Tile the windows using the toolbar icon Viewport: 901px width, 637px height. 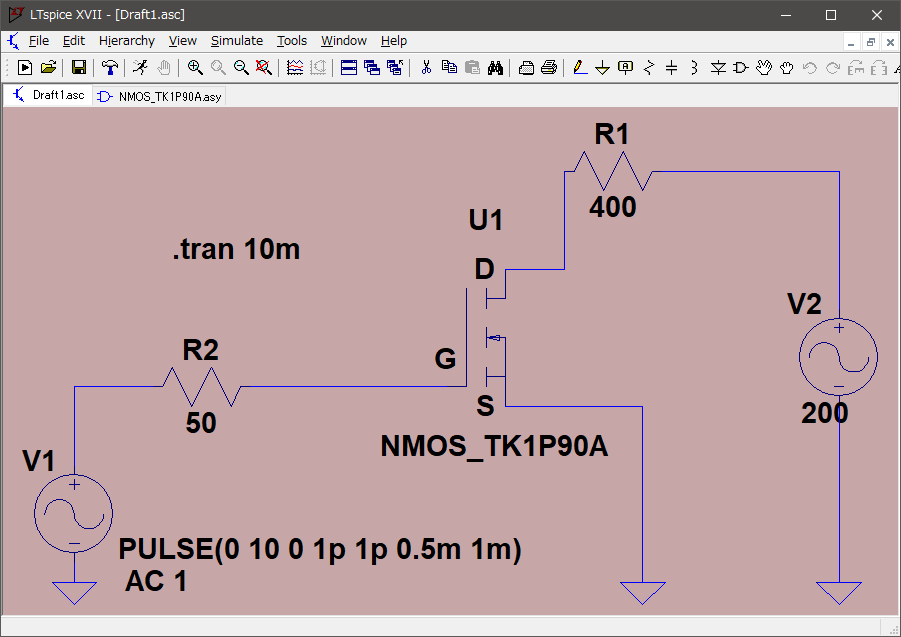point(349,68)
